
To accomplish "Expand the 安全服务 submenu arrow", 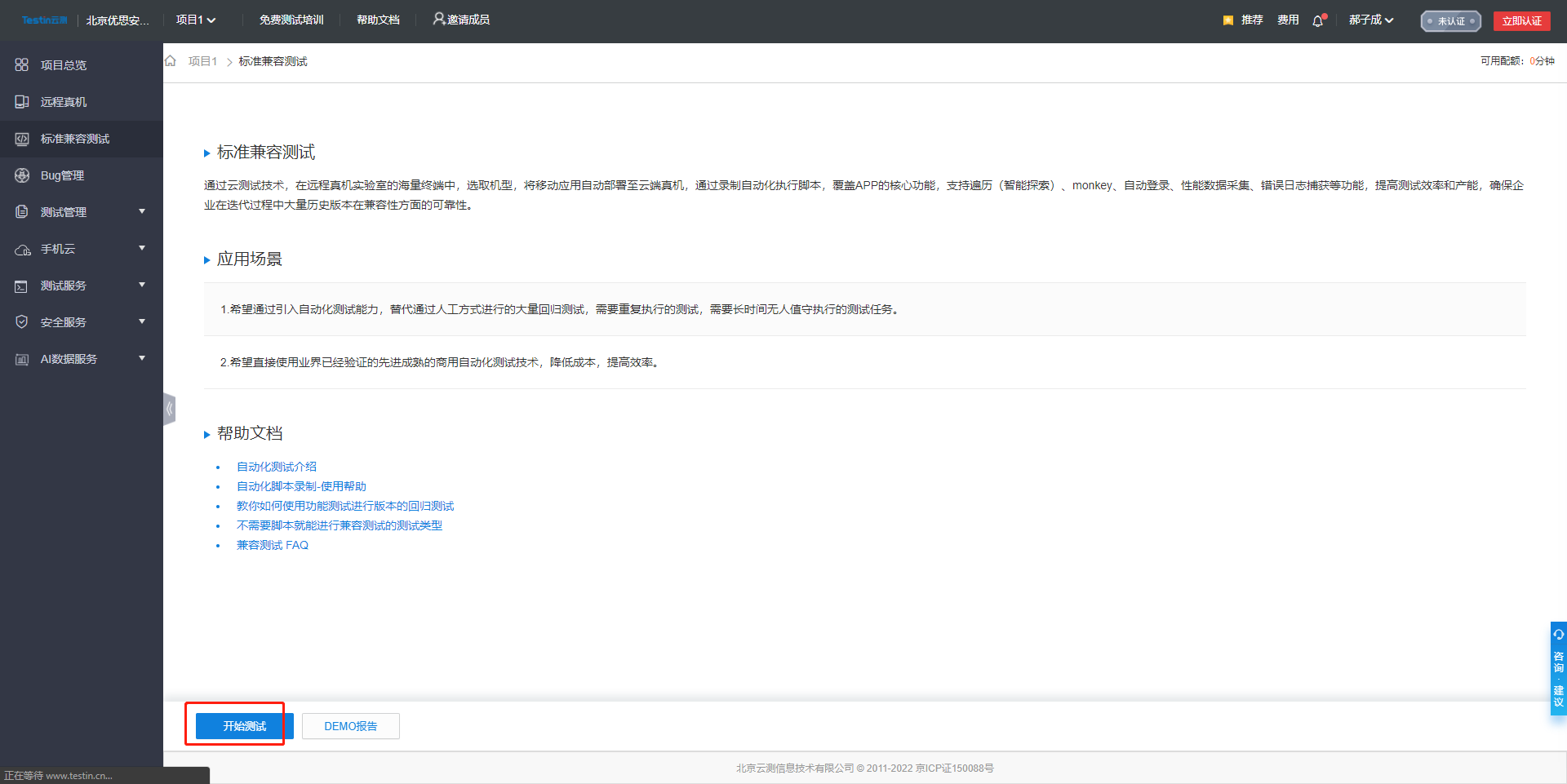I will [142, 321].
